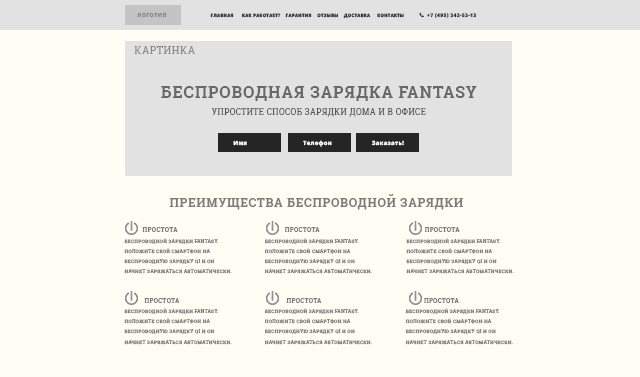Open the ГАРАНТИЯ menu item
The height and width of the screenshot is (377, 640).
pos(298,16)
